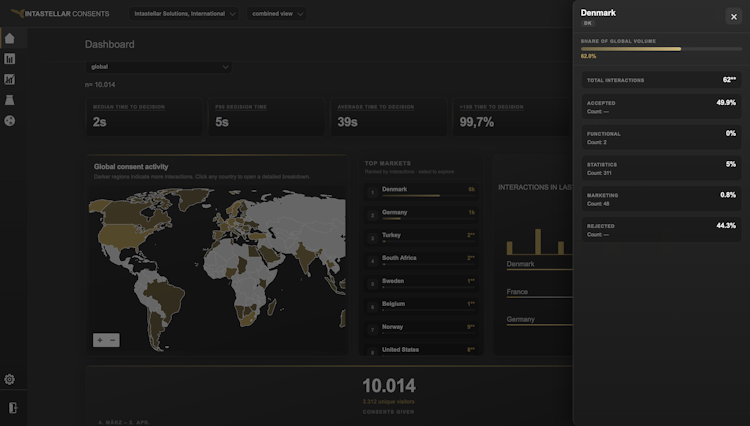Expand the Intastellar Solutions, International dropdown
This screenshot has height=426, width=750.
click(184, 14)
